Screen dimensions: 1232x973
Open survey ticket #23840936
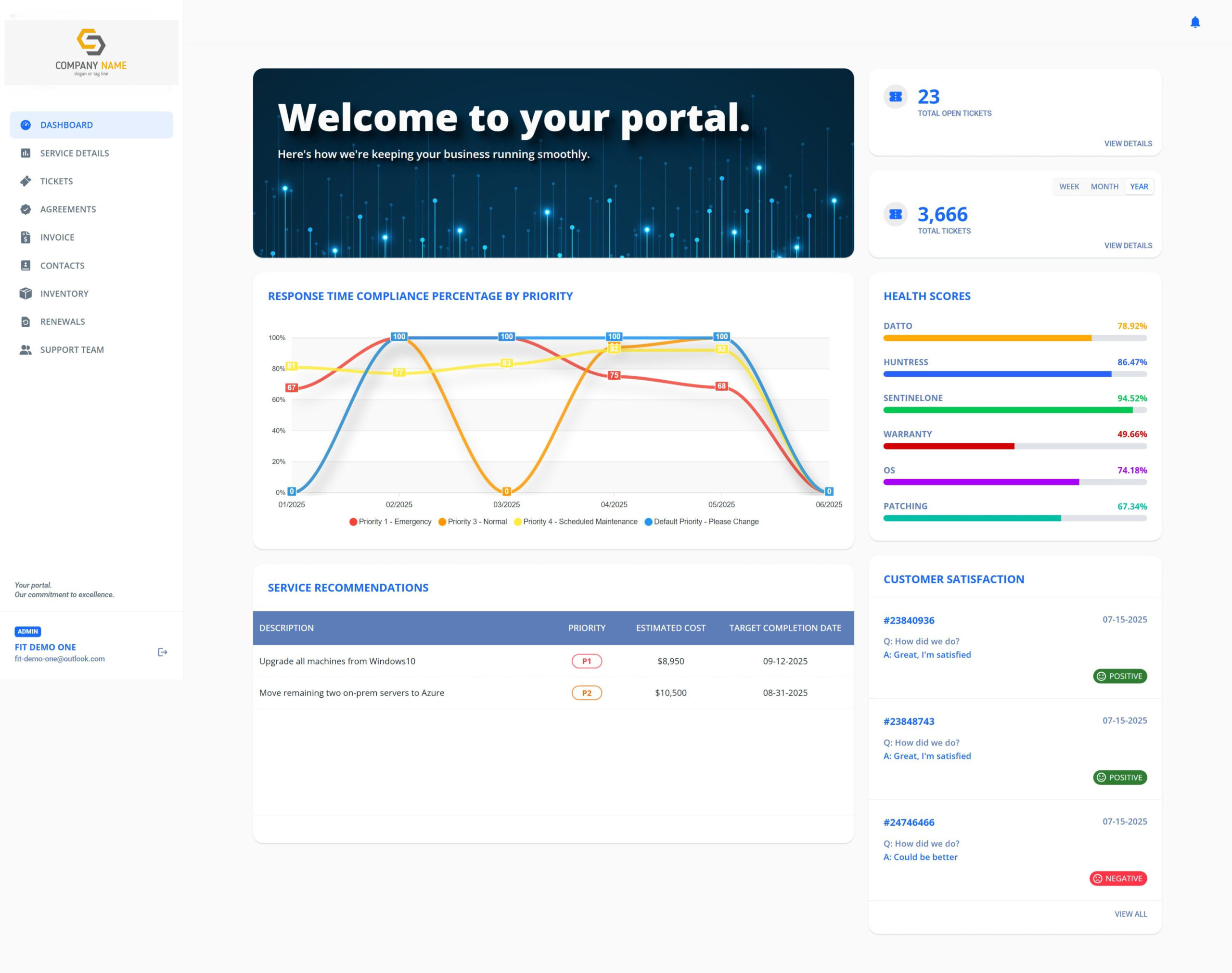909,620
